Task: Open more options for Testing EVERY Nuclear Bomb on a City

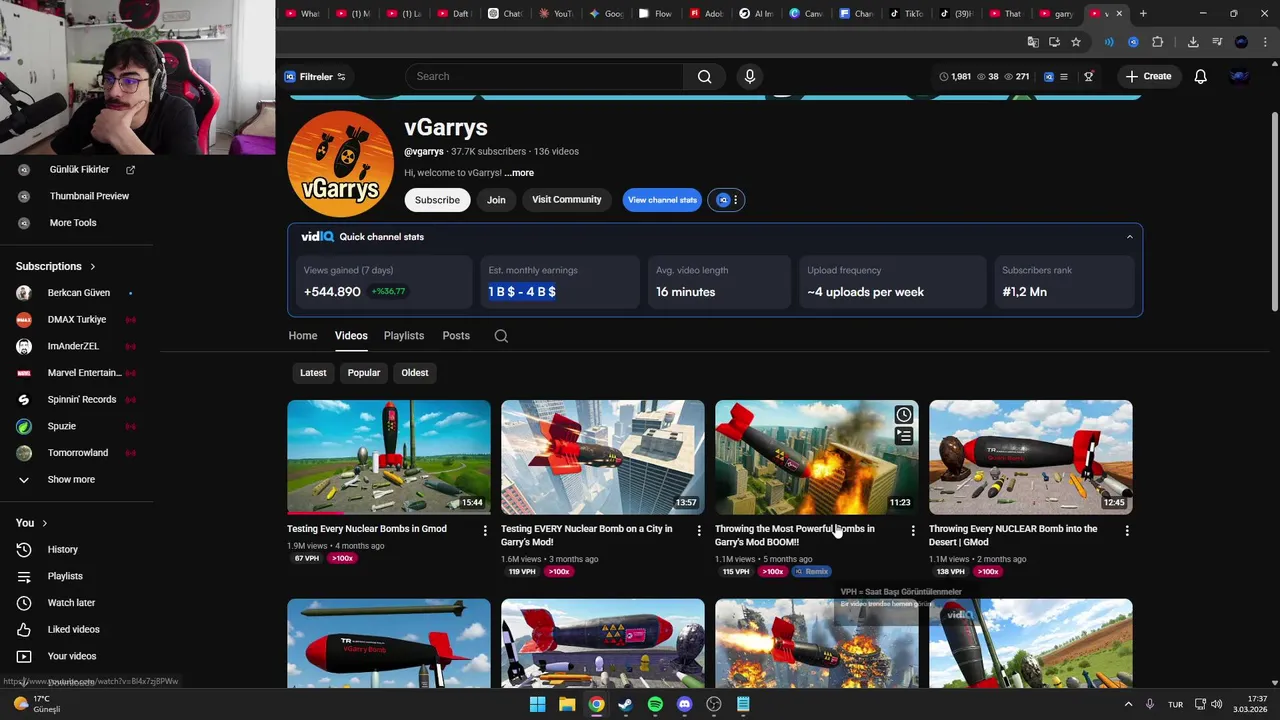Action: coord(699,531)
